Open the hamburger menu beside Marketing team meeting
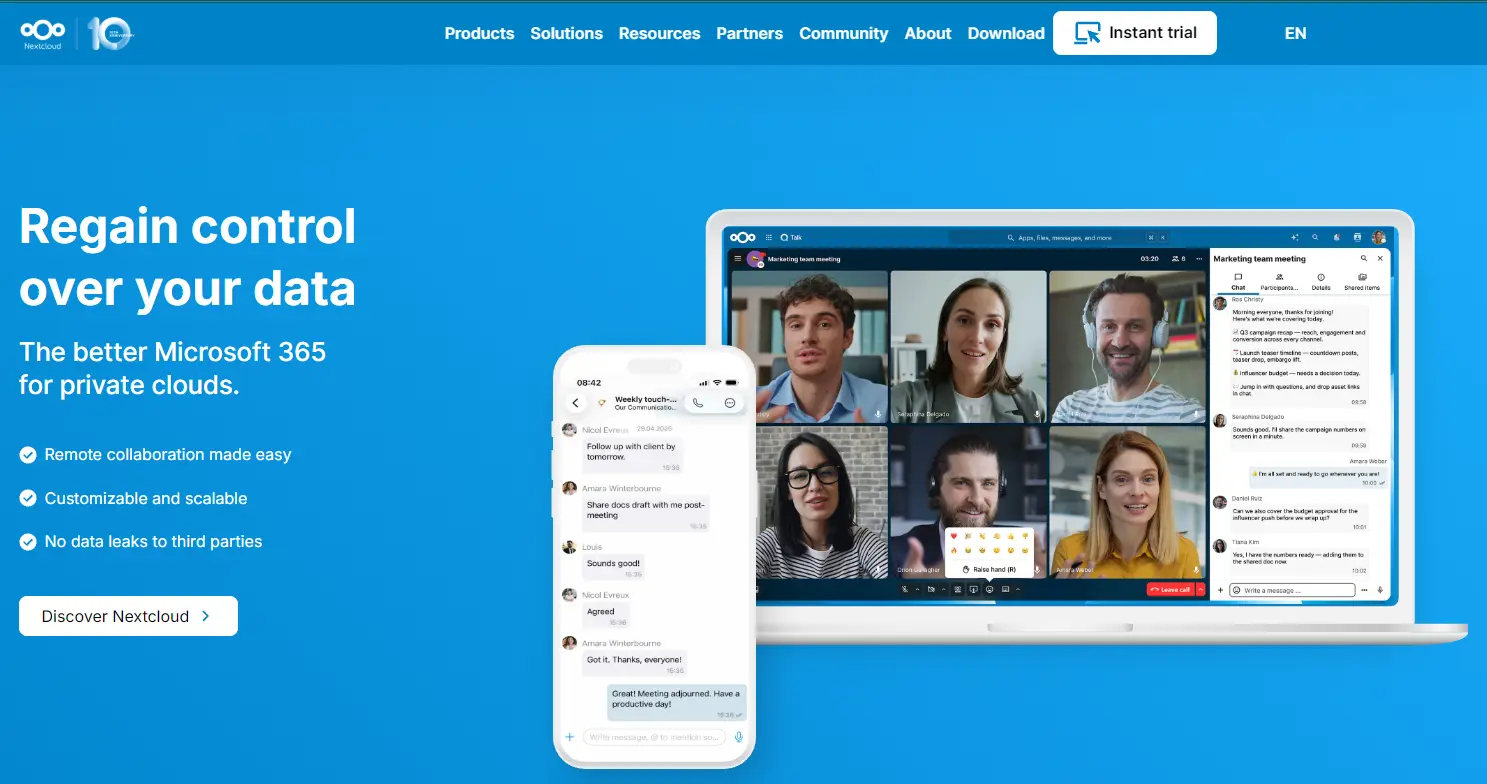 [x=738, y=258]
